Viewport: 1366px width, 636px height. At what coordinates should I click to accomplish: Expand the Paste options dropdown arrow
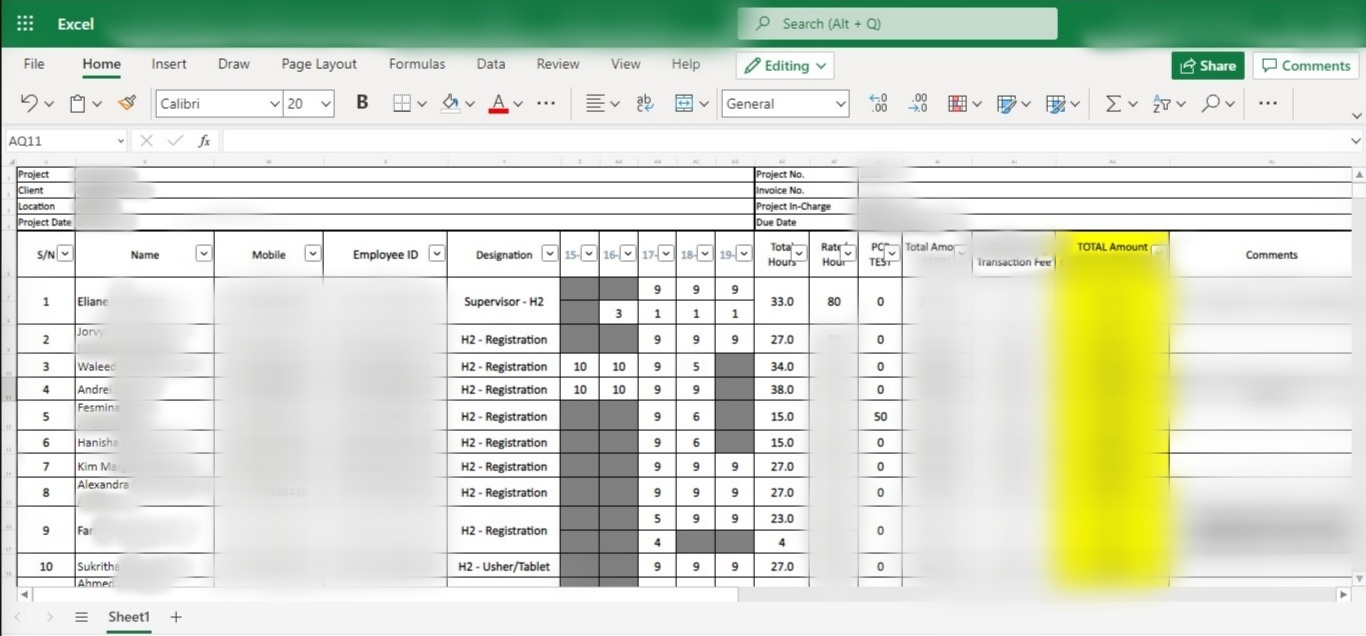[x=97, y=104]
